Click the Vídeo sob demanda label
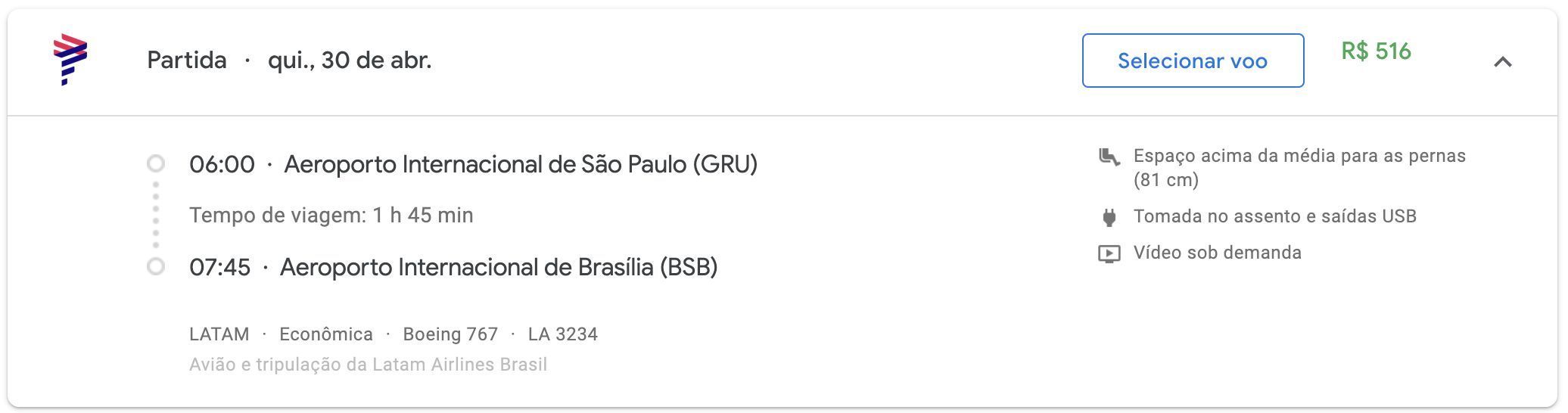1568x413 pixels. coord(1218,253)
